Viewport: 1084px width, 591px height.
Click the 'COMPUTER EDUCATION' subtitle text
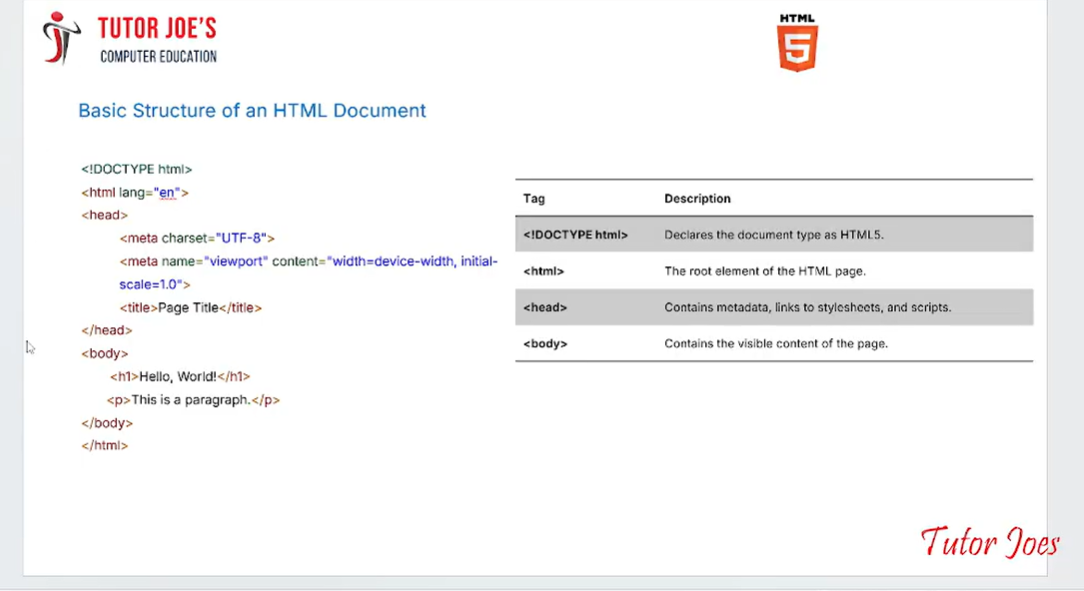pyautogui.click(x=158, y=57)
